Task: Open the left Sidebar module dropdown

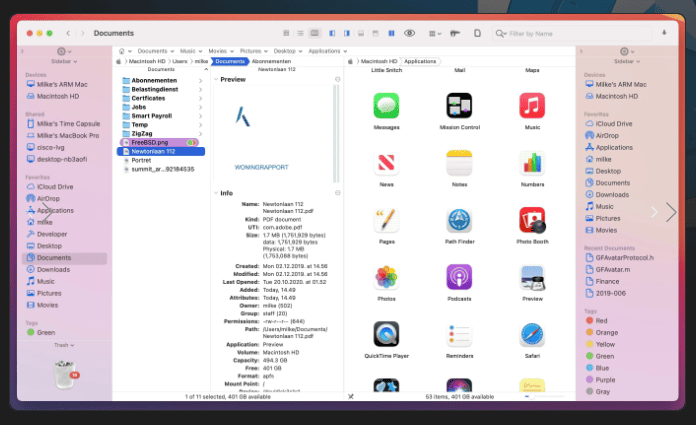Action: pos(64,61)
